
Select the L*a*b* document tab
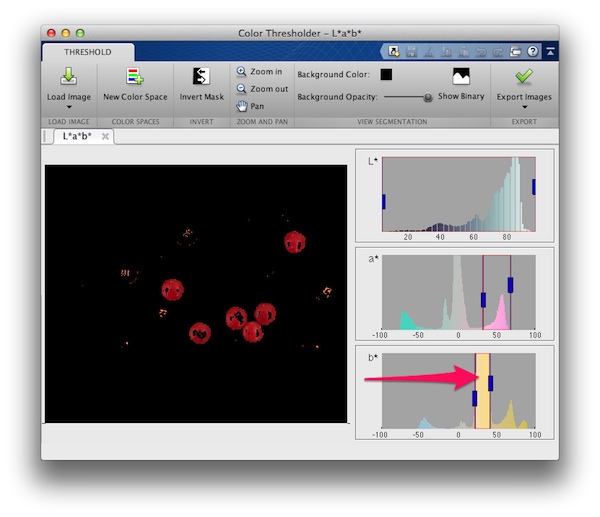point(76,136)
